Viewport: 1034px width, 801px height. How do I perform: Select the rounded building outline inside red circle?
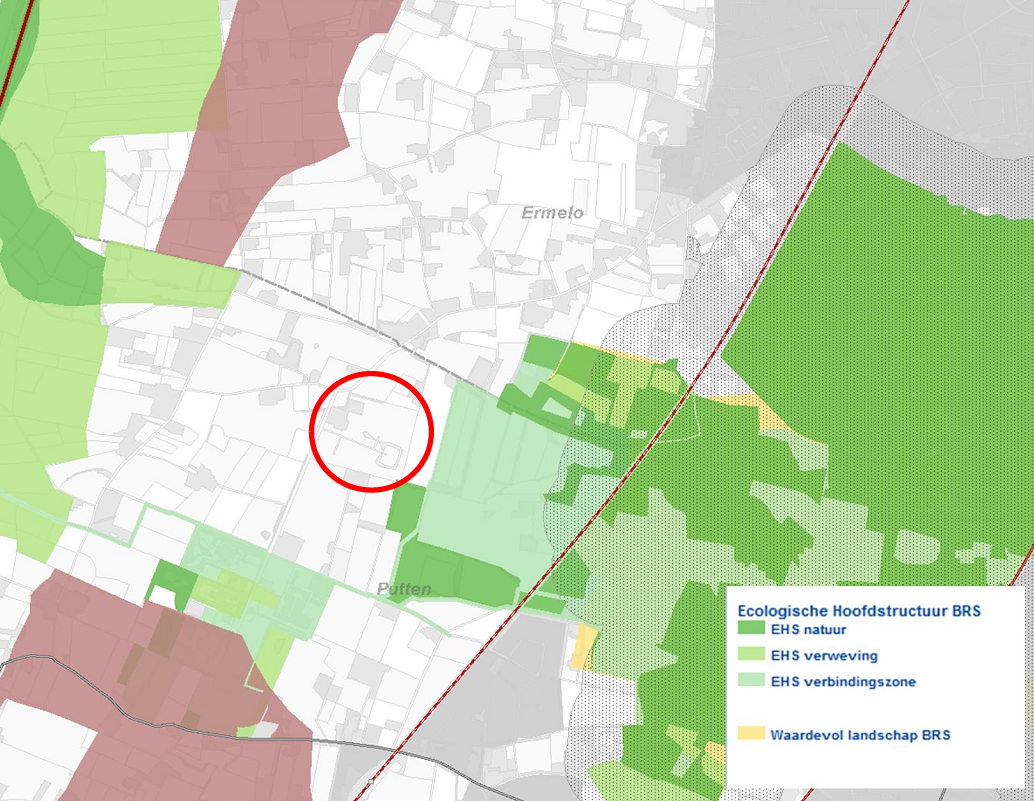(x=390, y=456)
